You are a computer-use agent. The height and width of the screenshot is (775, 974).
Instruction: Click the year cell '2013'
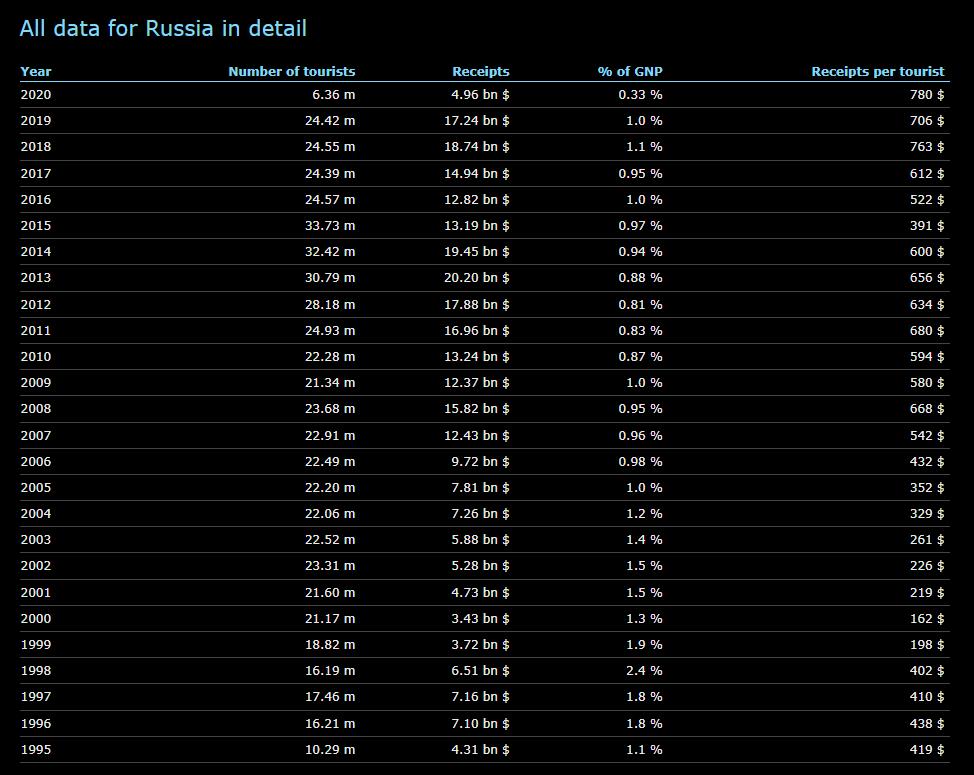[36, 278]
